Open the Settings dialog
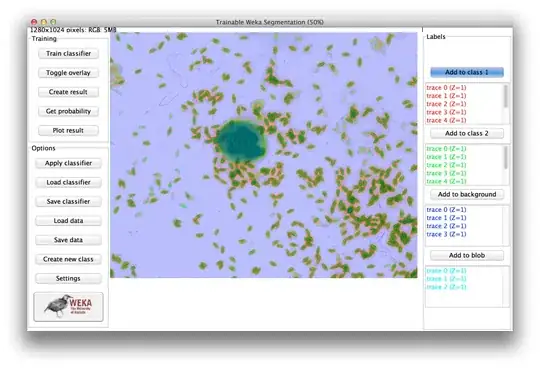 (69, 279)
